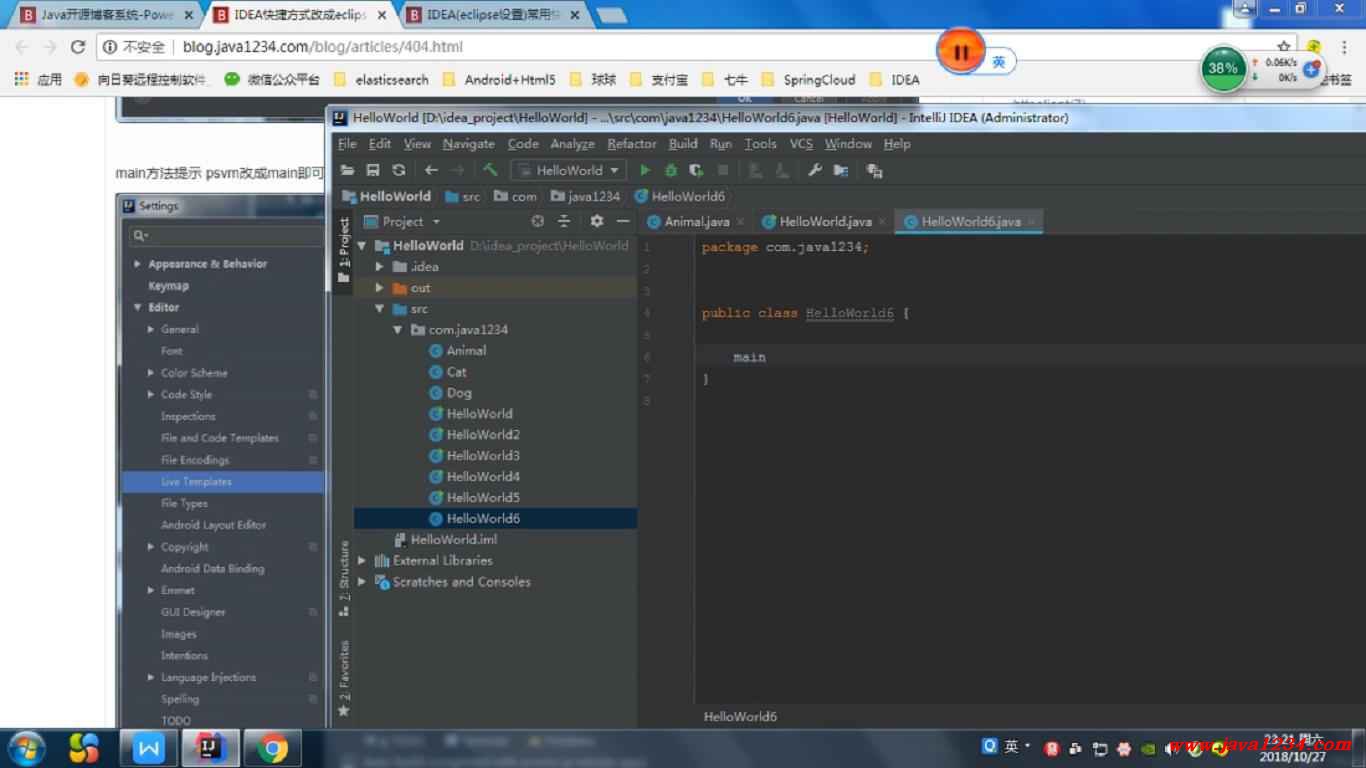Click the Run with Coverage icon
1366x768 pixels.
[696, 171]
